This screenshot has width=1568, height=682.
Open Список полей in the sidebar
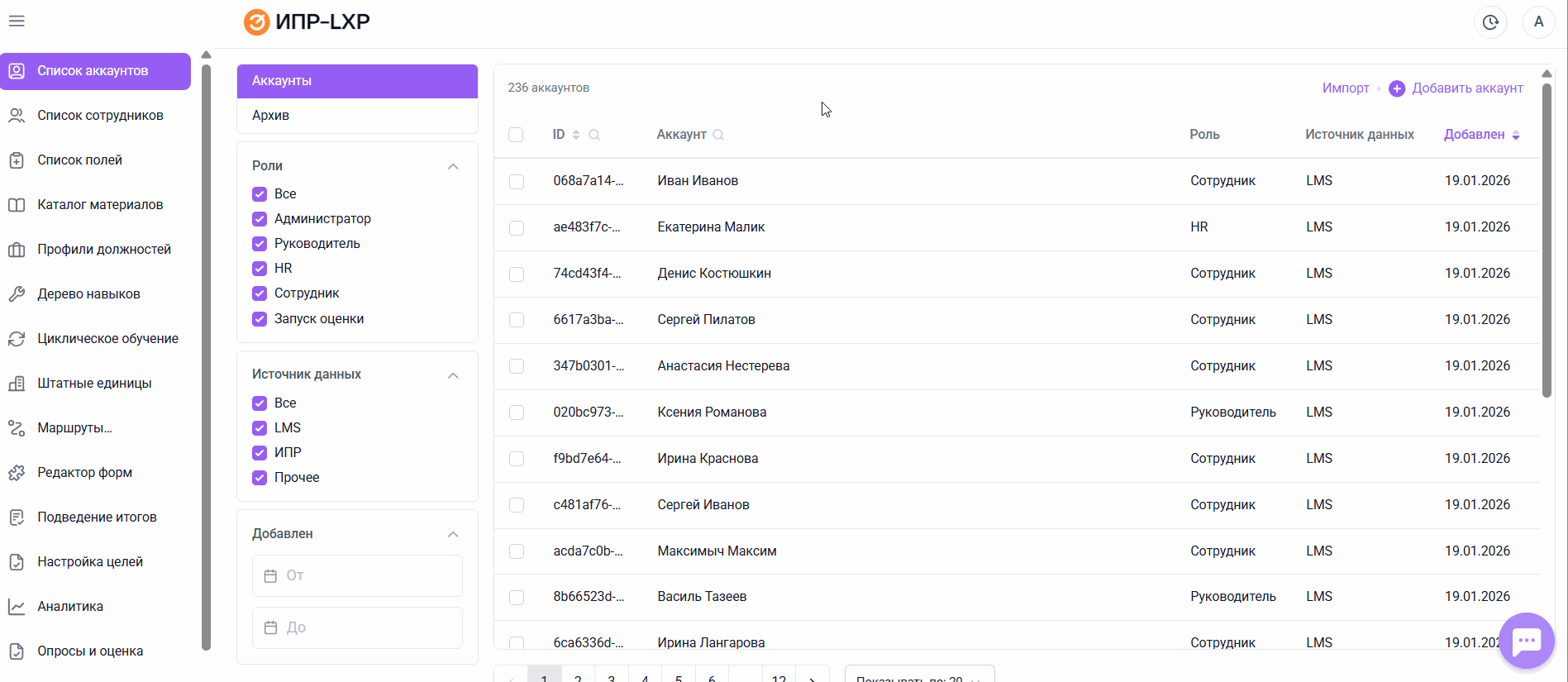click(x=95, y=160)
